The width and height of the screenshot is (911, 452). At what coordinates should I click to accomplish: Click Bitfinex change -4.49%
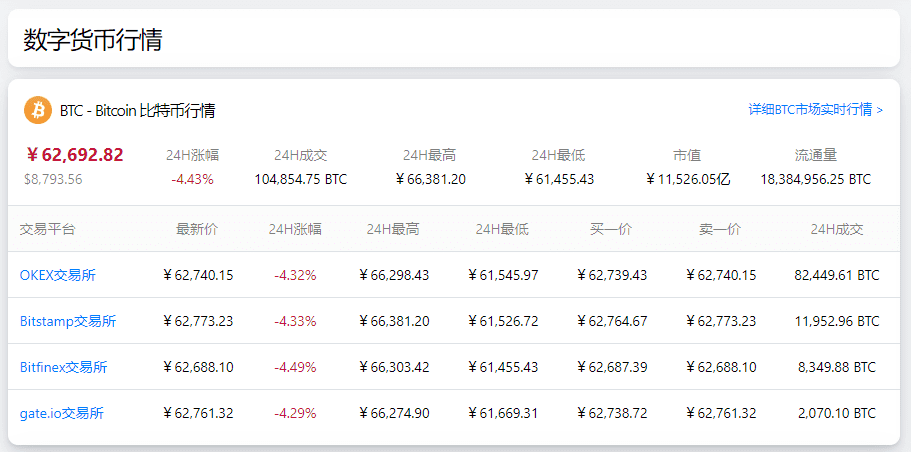coord(295,367)
